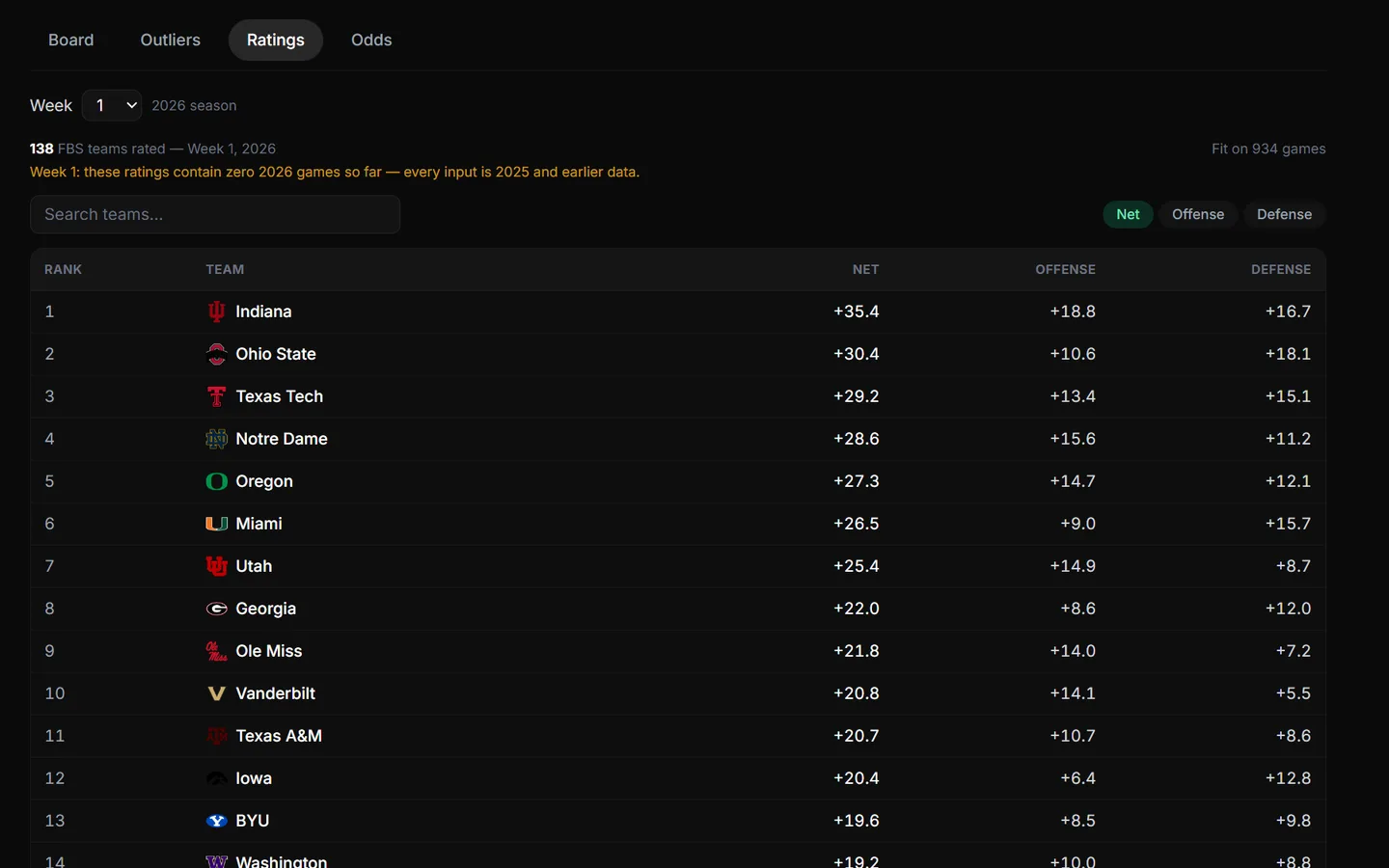Click Miami's offense value +9.0
This screenshot has width=1389, height=868.
tap(1078, 524)
